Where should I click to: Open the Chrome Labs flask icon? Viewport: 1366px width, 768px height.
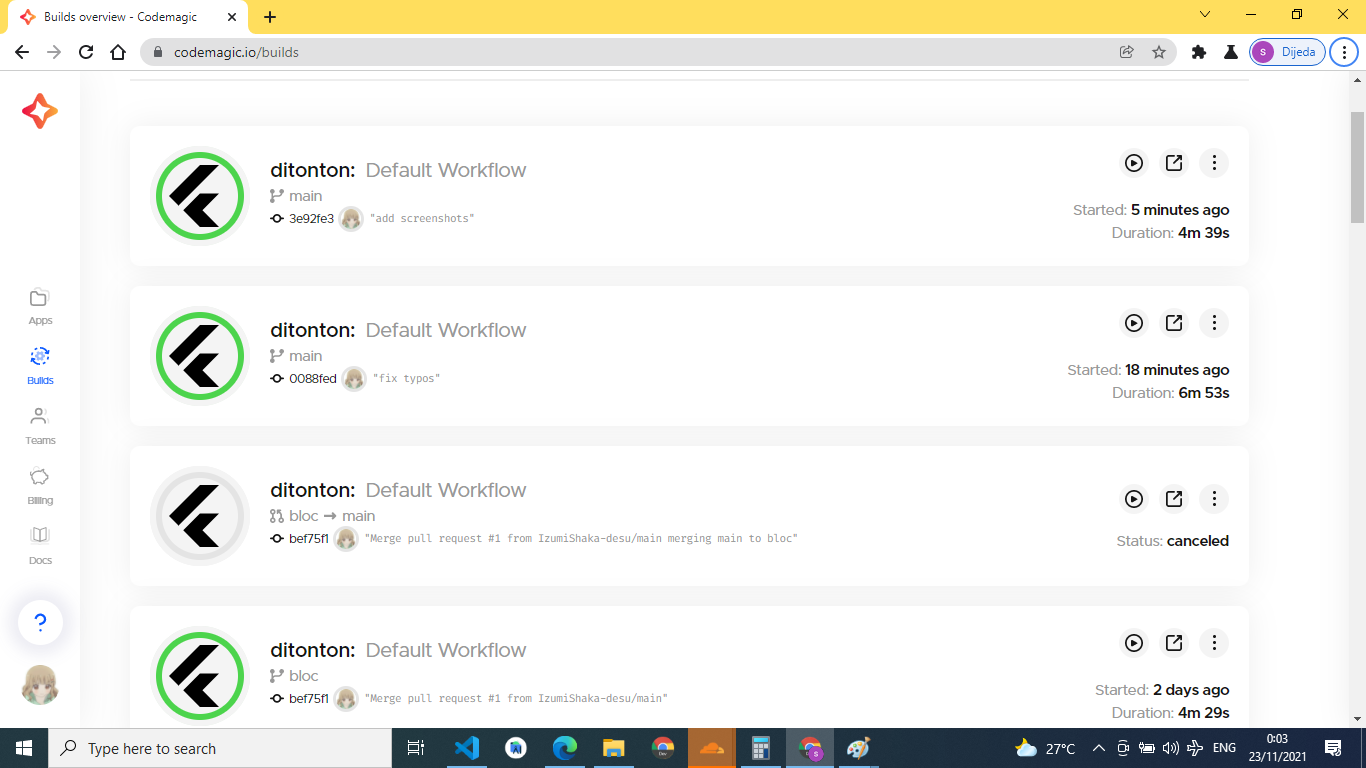(1231, 52)
